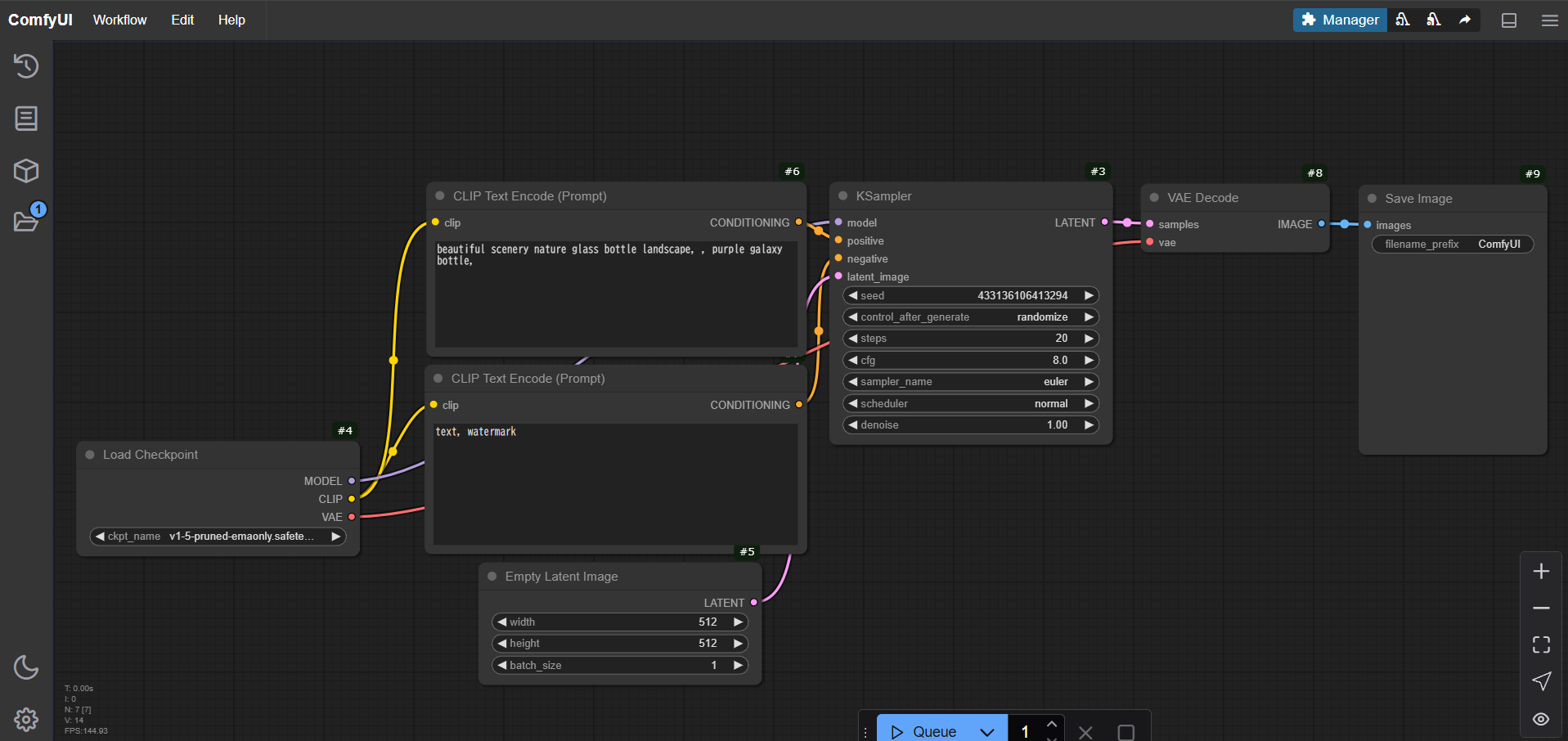Click the paper-plane navigation mode icon
The image size is (1568, 741).
[1541, 681]
